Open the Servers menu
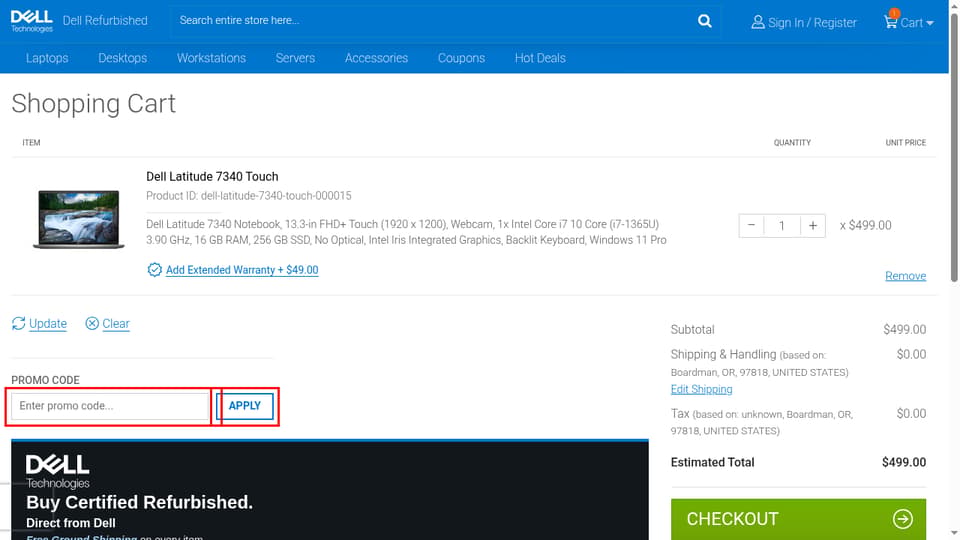The width and height of the screenshot is (960, 540). pos(295,58)
